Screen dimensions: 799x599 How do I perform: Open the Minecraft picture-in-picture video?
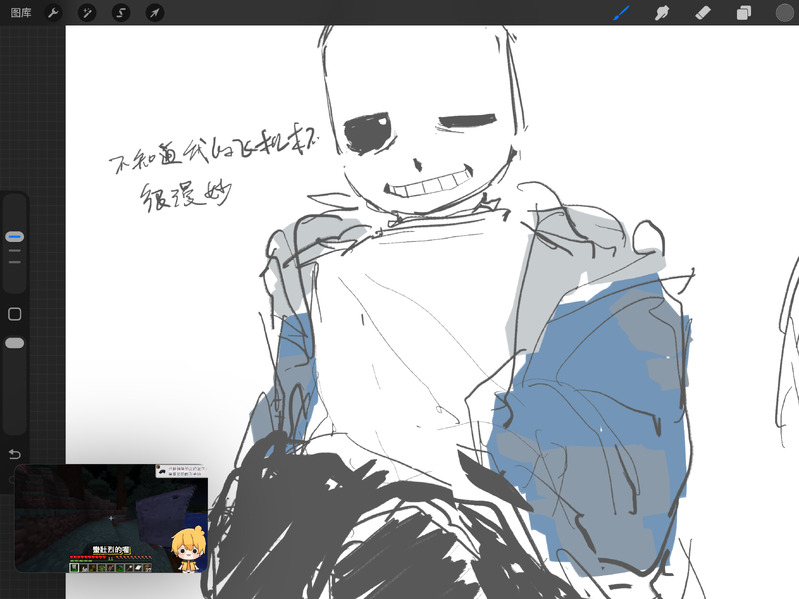pyautogui.click(x=111, y=518)
